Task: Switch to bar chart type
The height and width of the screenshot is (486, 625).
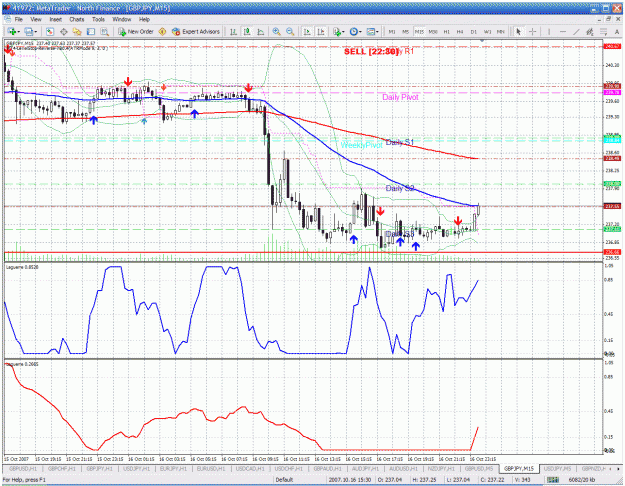Action: point(234,31)
